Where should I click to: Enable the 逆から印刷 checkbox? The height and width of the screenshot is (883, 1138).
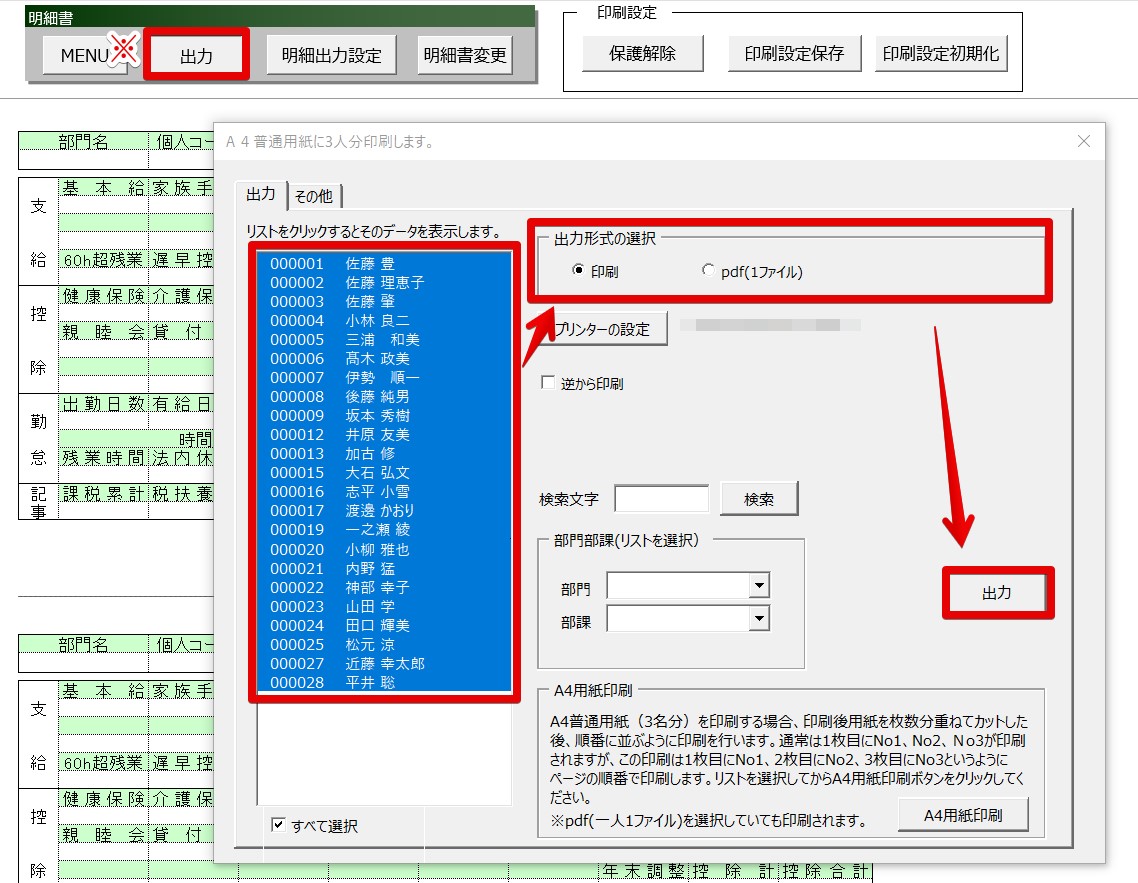[547, 383]
